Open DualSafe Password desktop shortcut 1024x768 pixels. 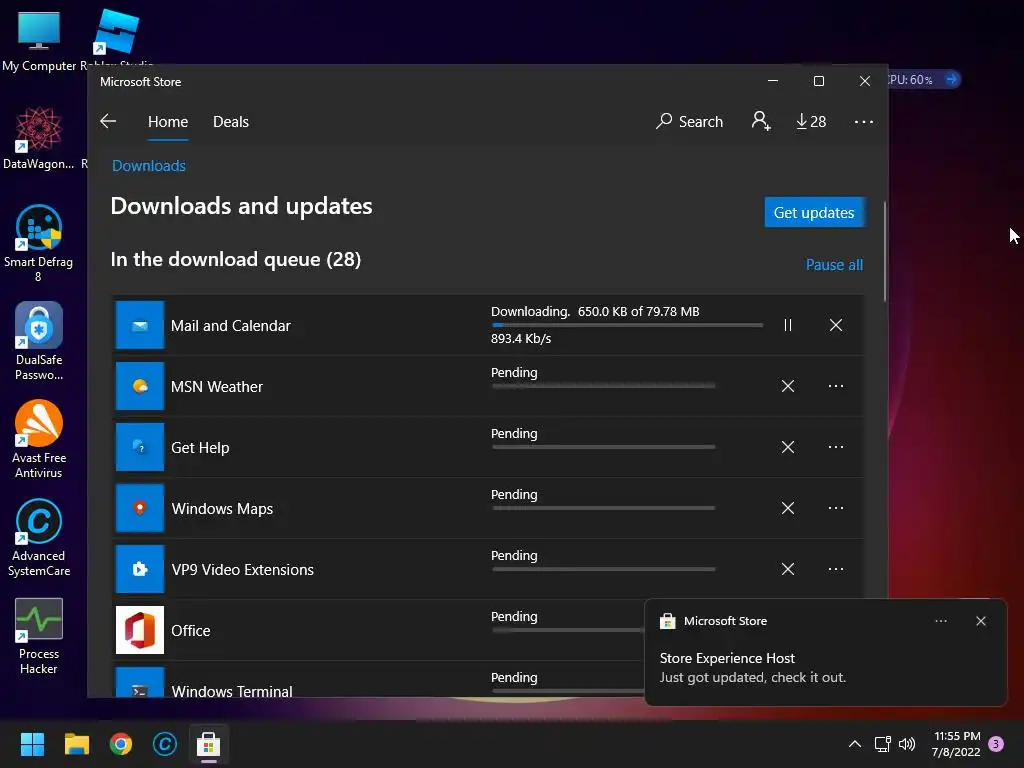(39, 341)
